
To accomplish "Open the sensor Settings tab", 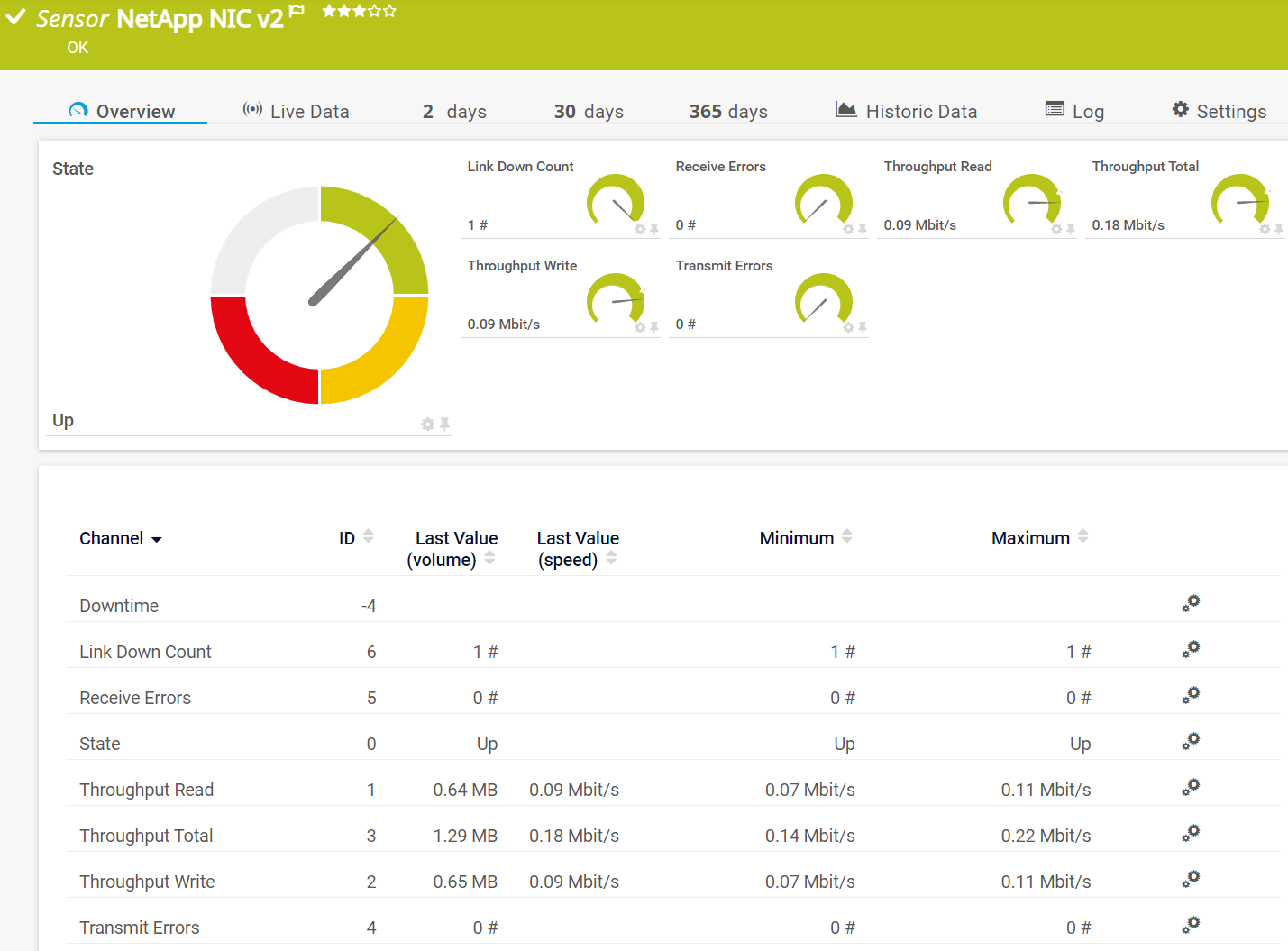I will tap(1219, 111).
